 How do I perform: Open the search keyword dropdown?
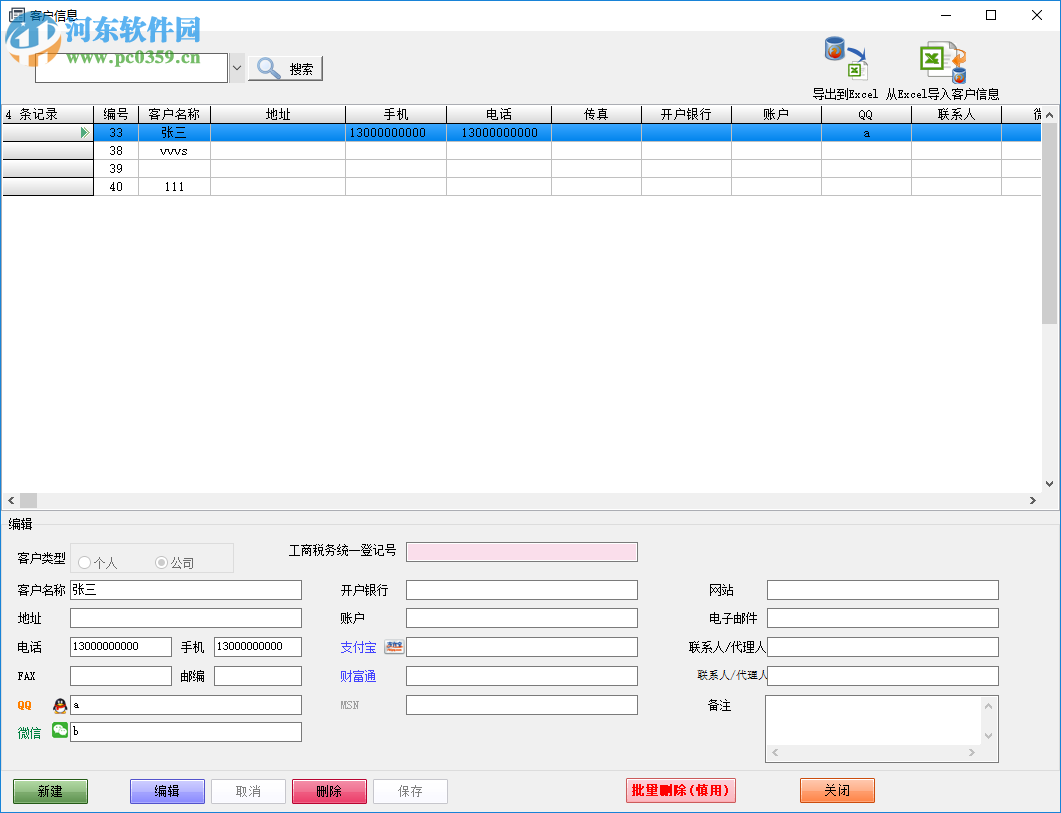(236, 67)
